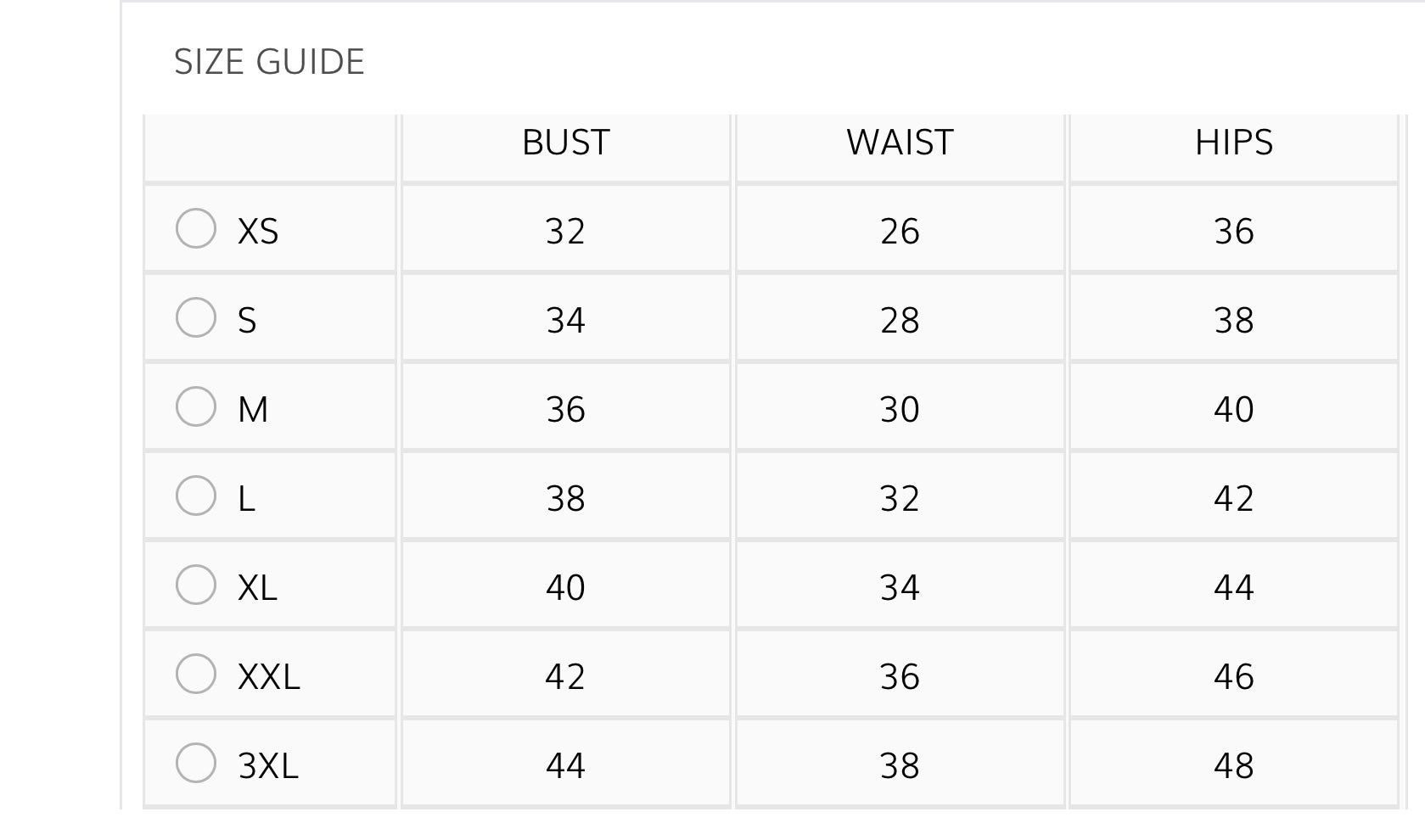The image size is (1425, 840).
Task: Choose the M size radio button
Action: point(196,406)
